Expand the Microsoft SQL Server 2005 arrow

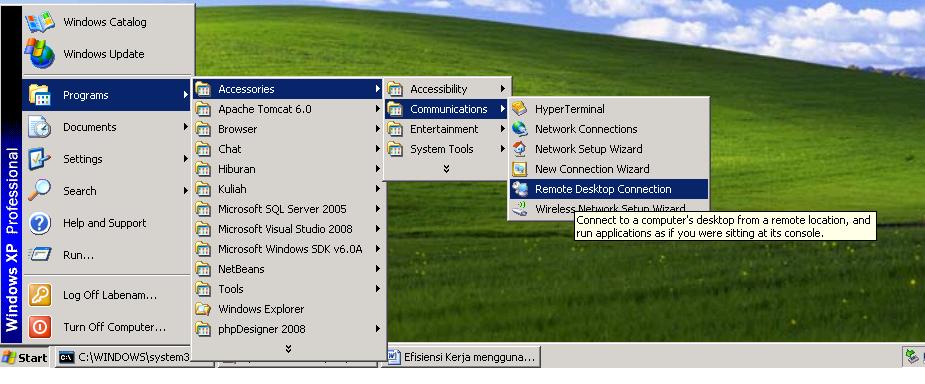pos(377,209)
